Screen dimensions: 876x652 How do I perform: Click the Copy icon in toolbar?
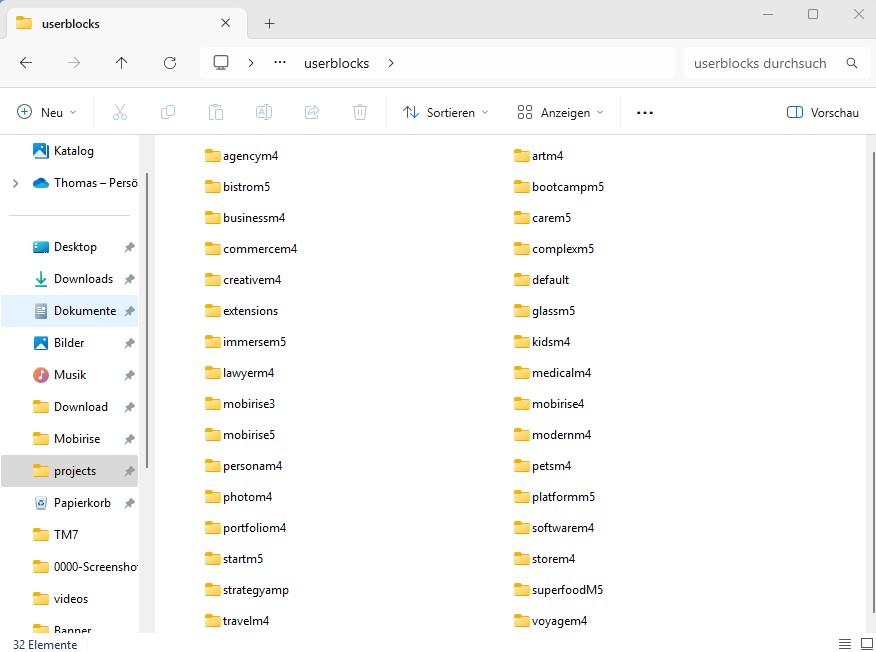[x=168, y=113]
